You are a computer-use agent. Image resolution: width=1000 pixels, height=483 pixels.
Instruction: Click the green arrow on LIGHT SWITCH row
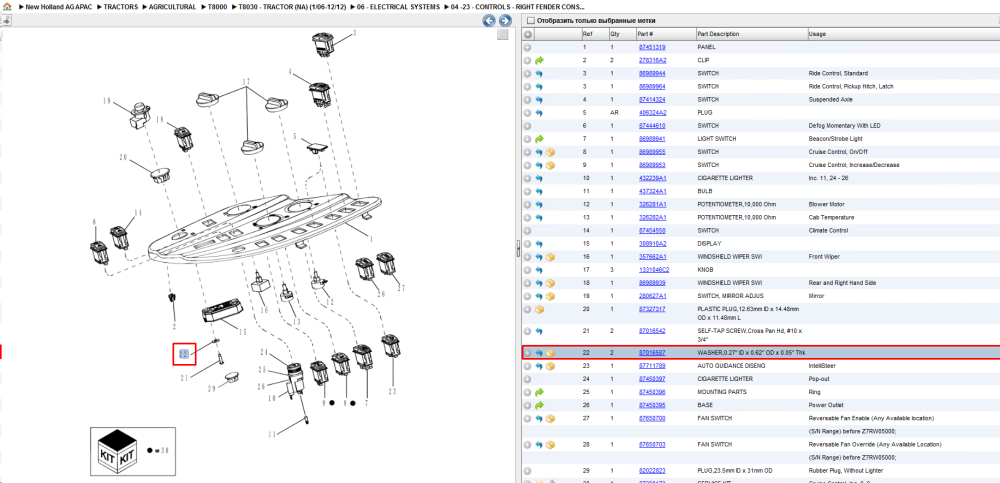pyautogui.click(x=540, y=139)
